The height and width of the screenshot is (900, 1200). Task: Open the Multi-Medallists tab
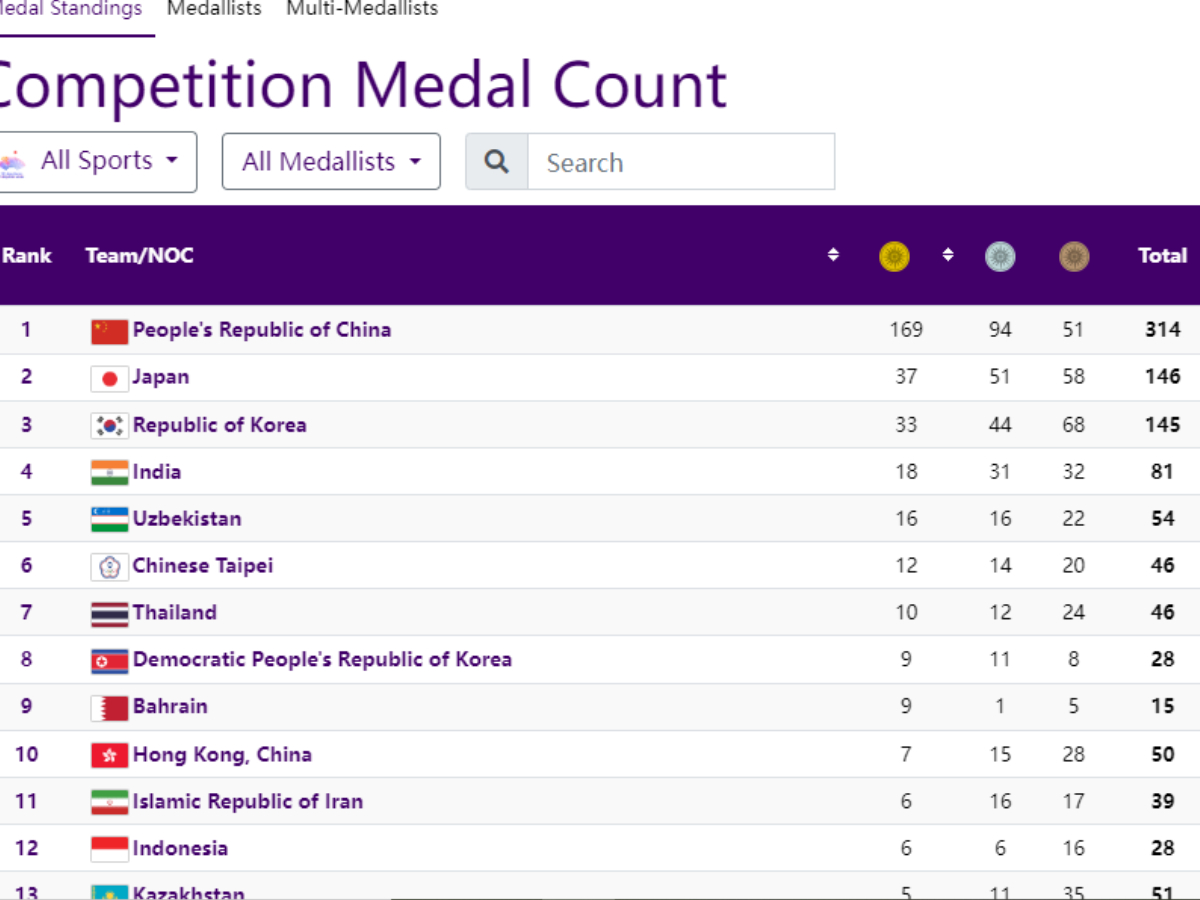click(x=361, y=8)
